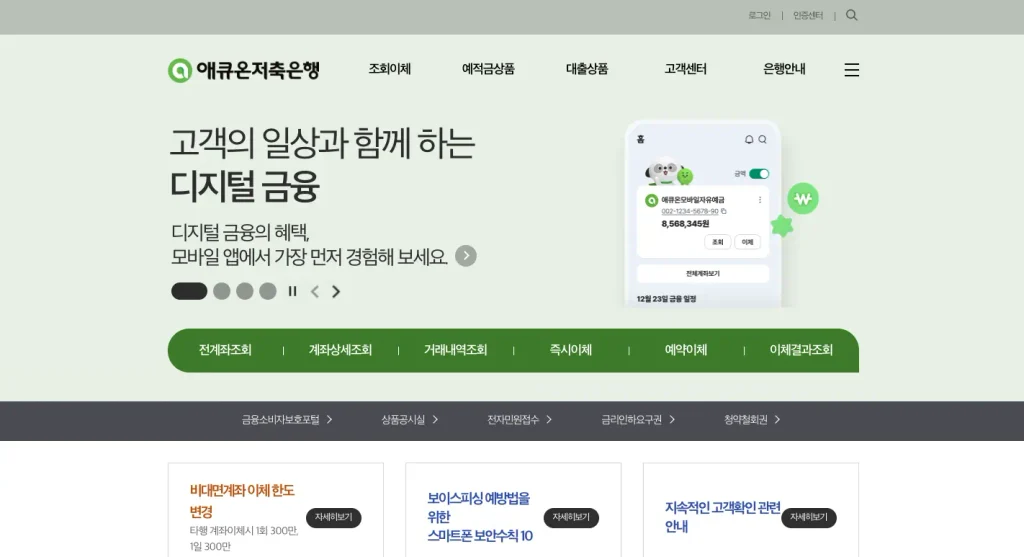Screen dimensions: 1024x557
Task: Click the 고객의 일상과 함께 하는 headline
Action: point(323,143)
